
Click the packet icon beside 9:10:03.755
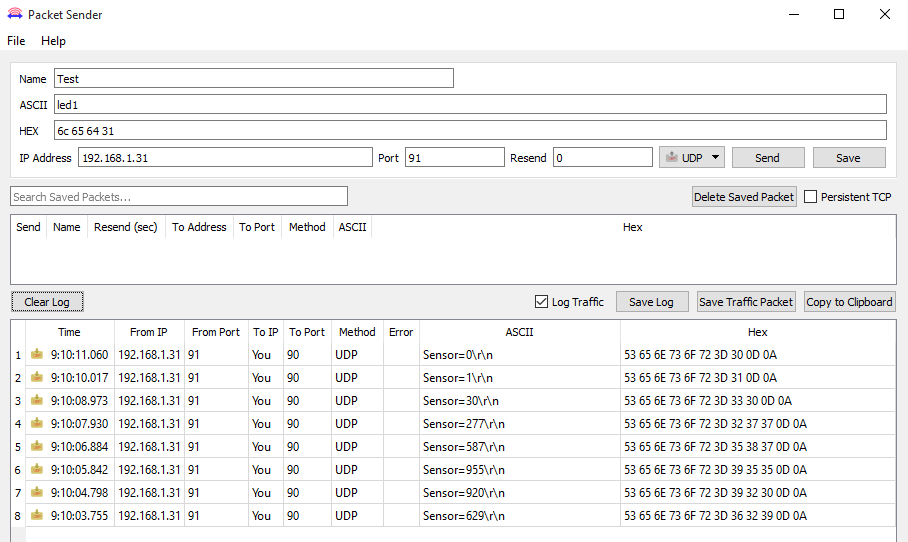(x=37, y=515)
